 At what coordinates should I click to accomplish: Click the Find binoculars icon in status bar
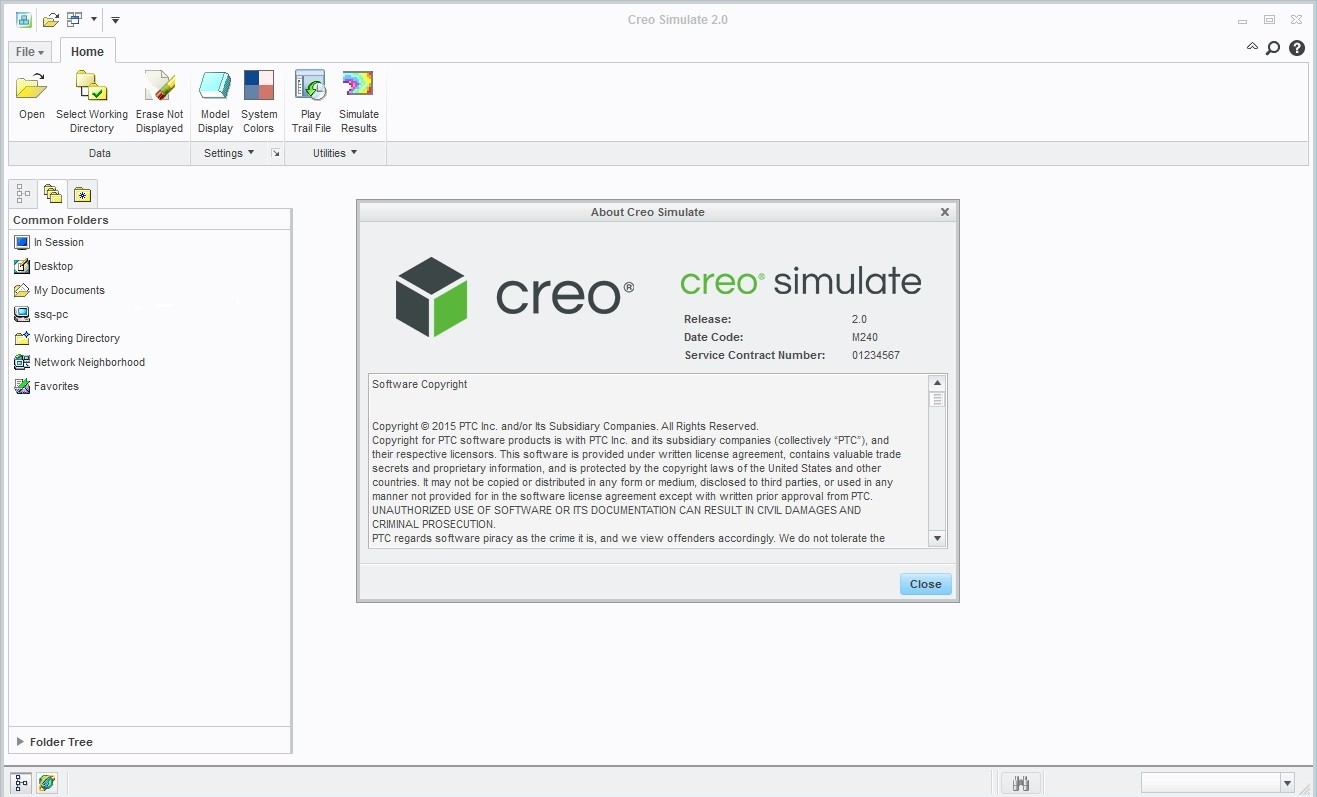tap(1021, 783)
